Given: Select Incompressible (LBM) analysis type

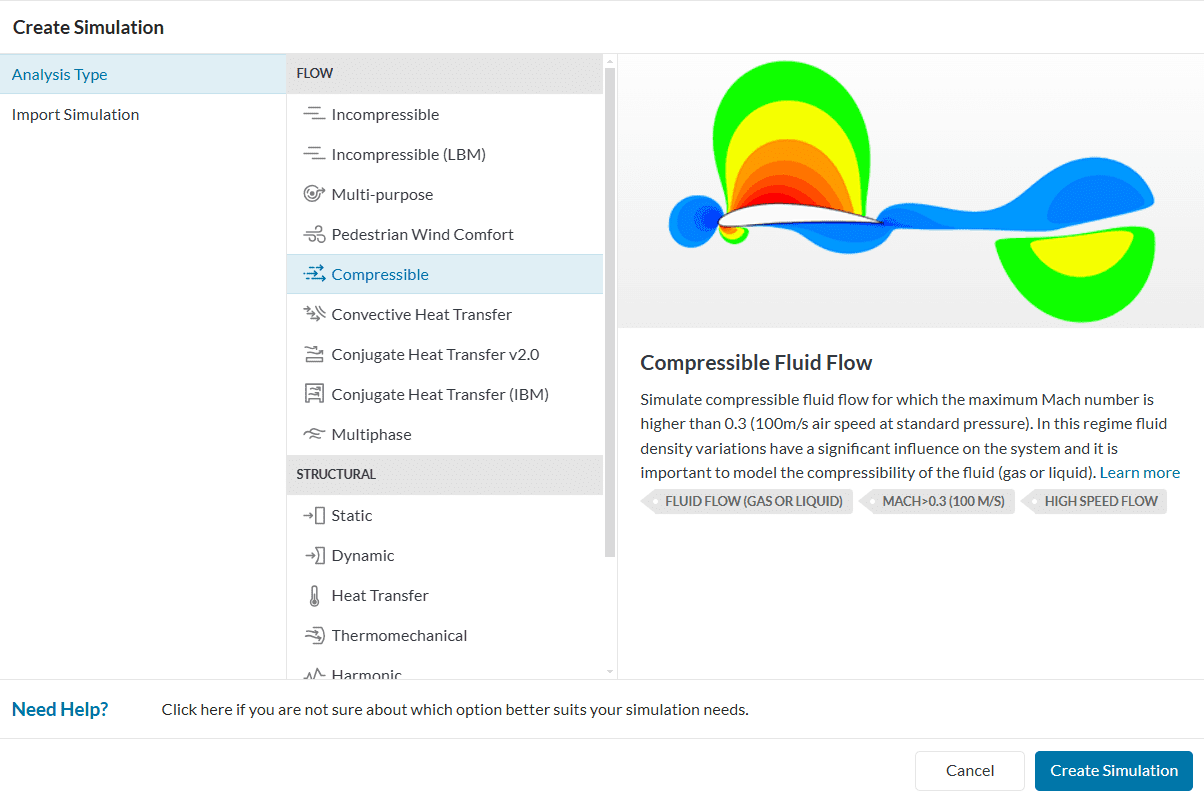Looking at the screenshot, I should (x=408, y=155).
